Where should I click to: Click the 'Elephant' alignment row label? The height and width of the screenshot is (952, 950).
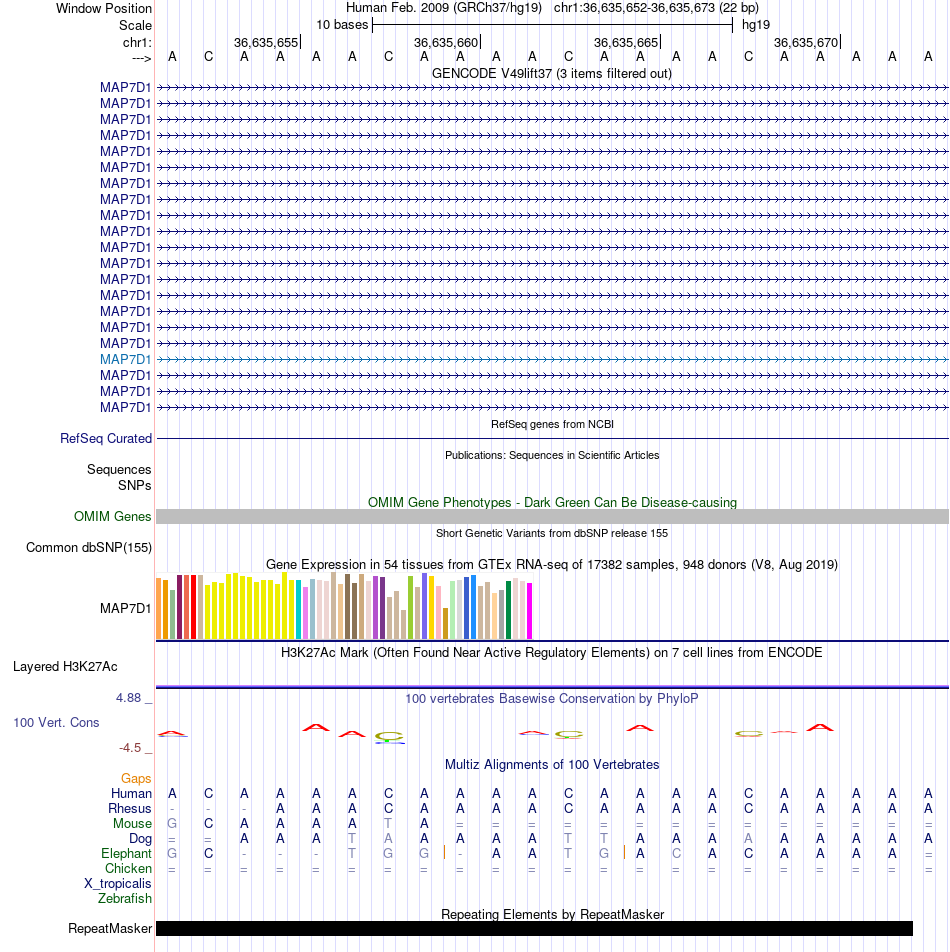tap(126, 854)
